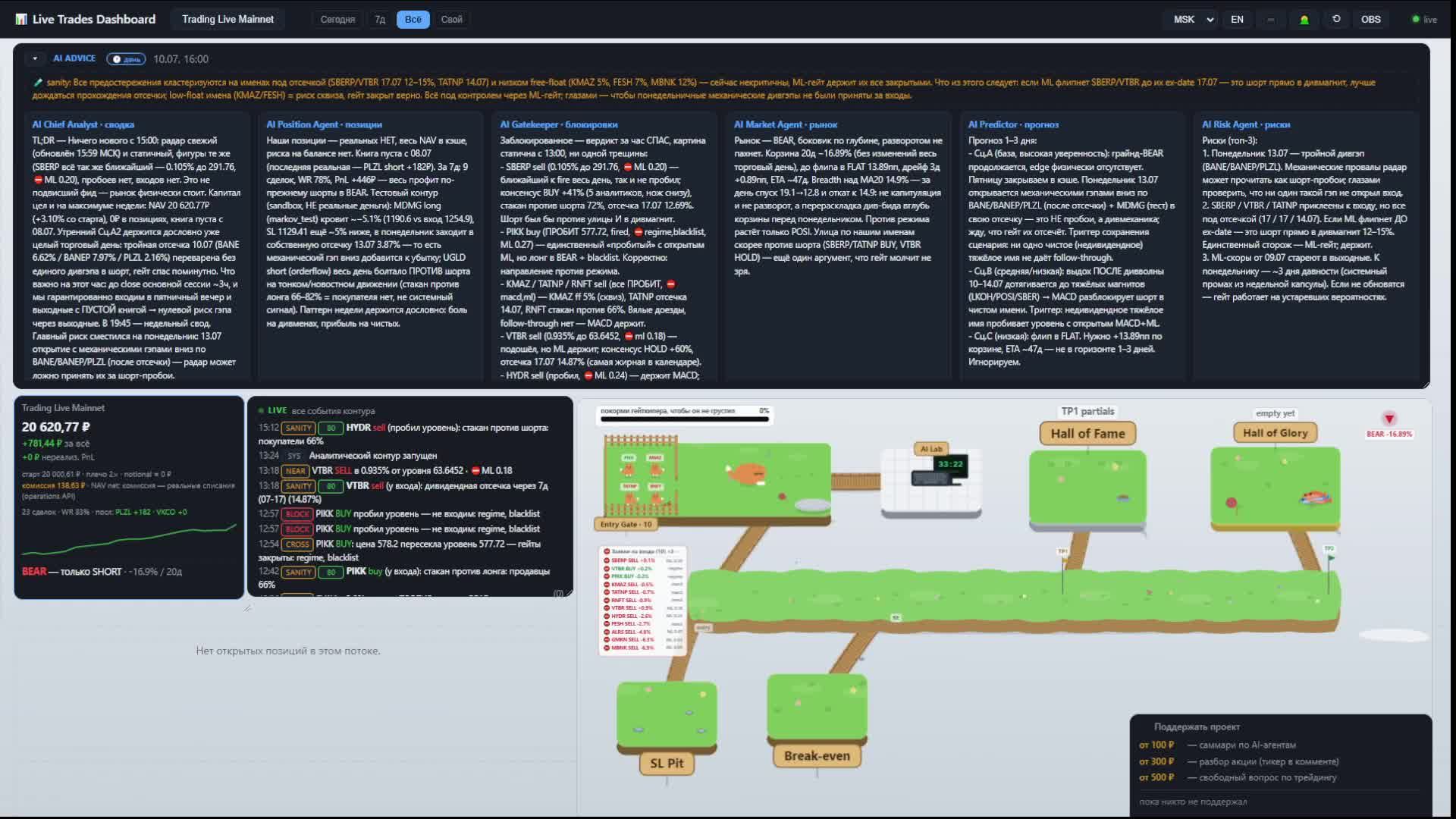Image resolution: width=1456 pixels, height=819 pixels.
Task: Click the SANITY badge on PIKK buy 12:42 row
Action: [x=298, y=572]
